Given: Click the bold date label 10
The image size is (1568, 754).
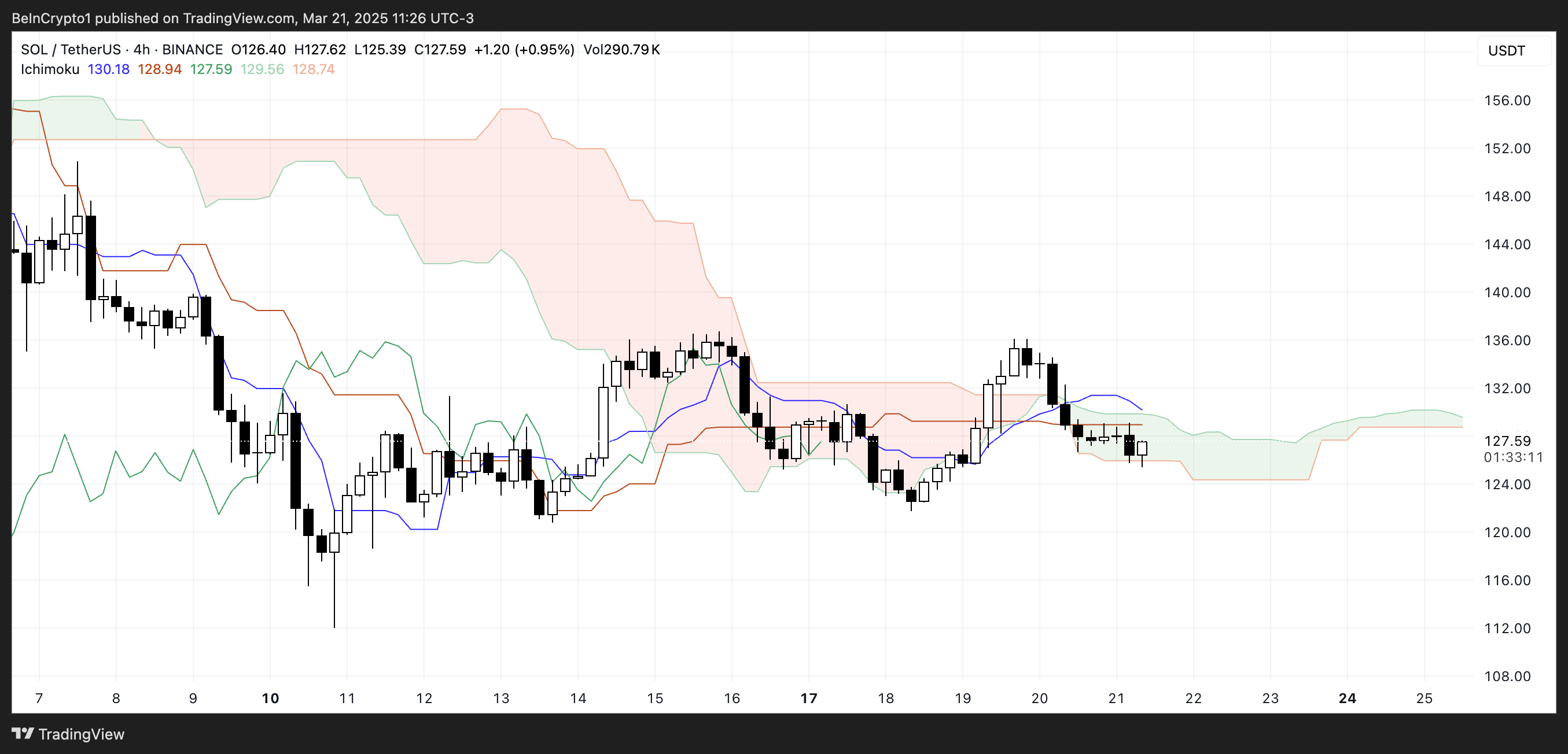Looking at the screenshot, I should (270, 698).
